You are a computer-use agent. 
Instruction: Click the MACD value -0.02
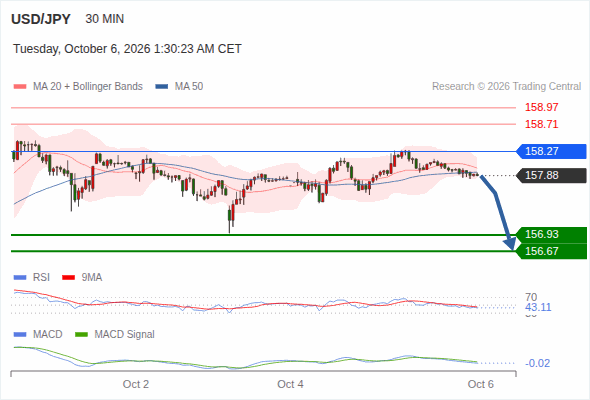538,363
